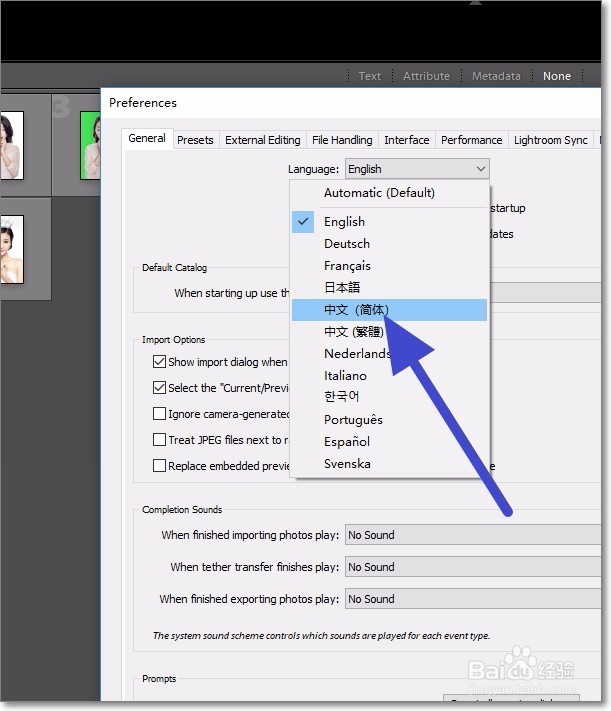Choose 한국어 in the language list
The width and height of the screenshot is (611, 711).
389,397
